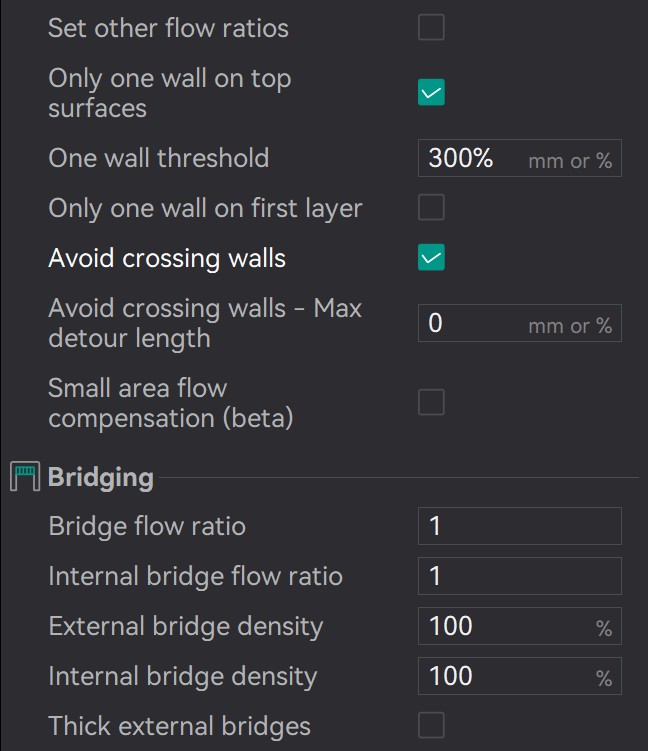Toggle Thick external bridges checkbox

click(431, 726)
